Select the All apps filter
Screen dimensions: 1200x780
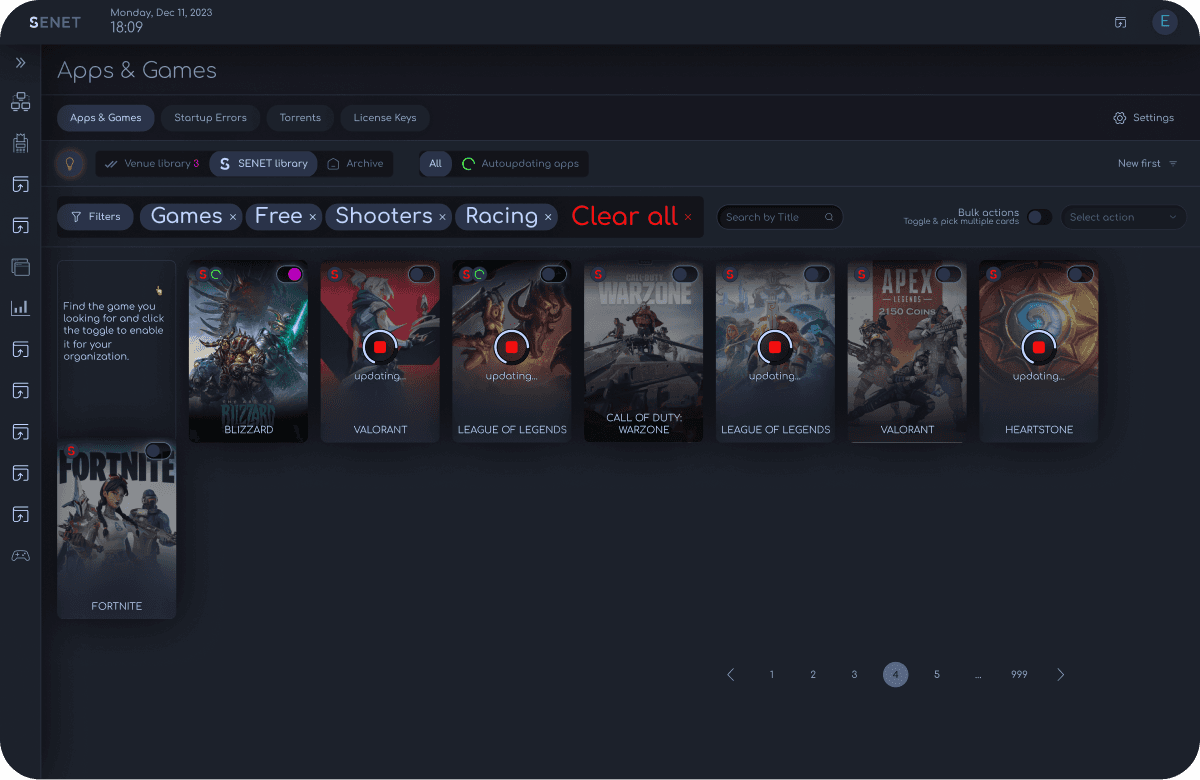[435, 163]
